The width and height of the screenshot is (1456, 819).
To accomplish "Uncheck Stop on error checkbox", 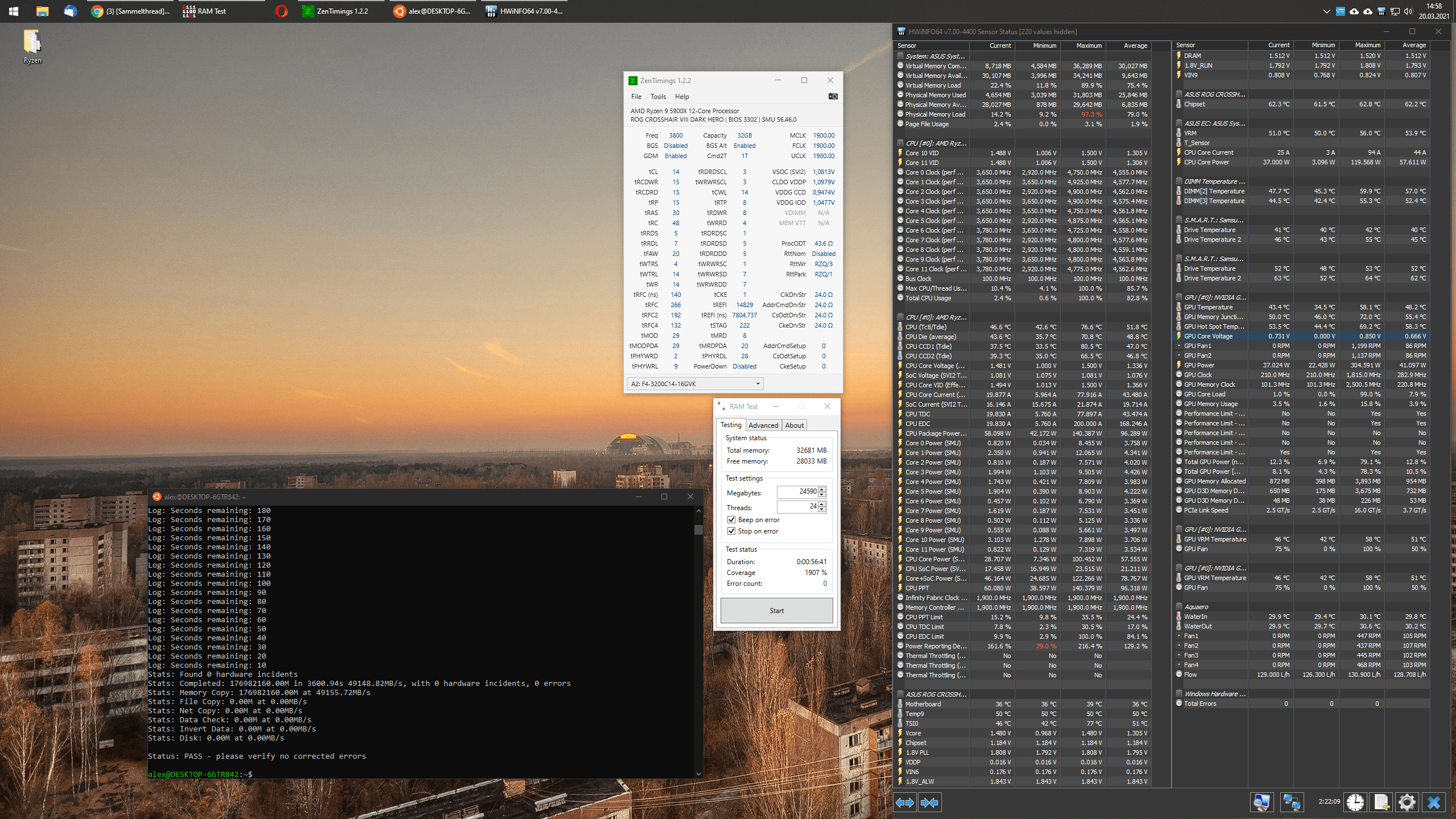I will pos(731,531).
